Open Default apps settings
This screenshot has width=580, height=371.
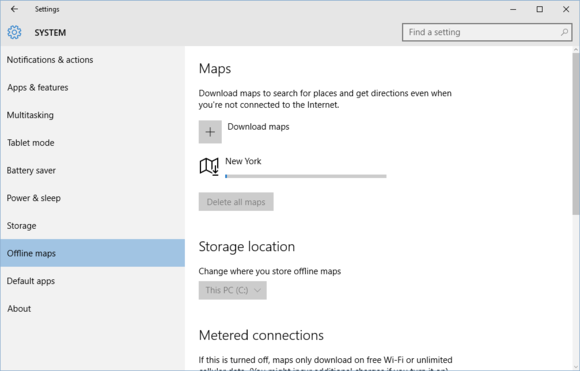[x=92, y=281]
